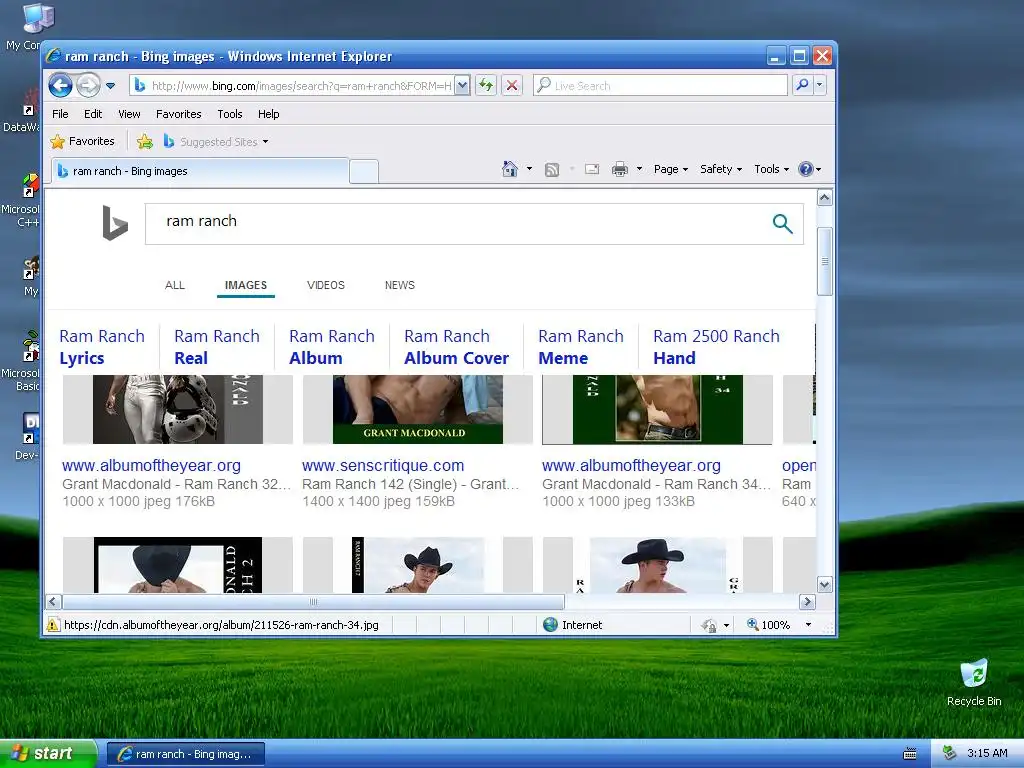Open the recent pages dropdown arrow
This screenshot has height=768, width=1024.
[110, 86]
